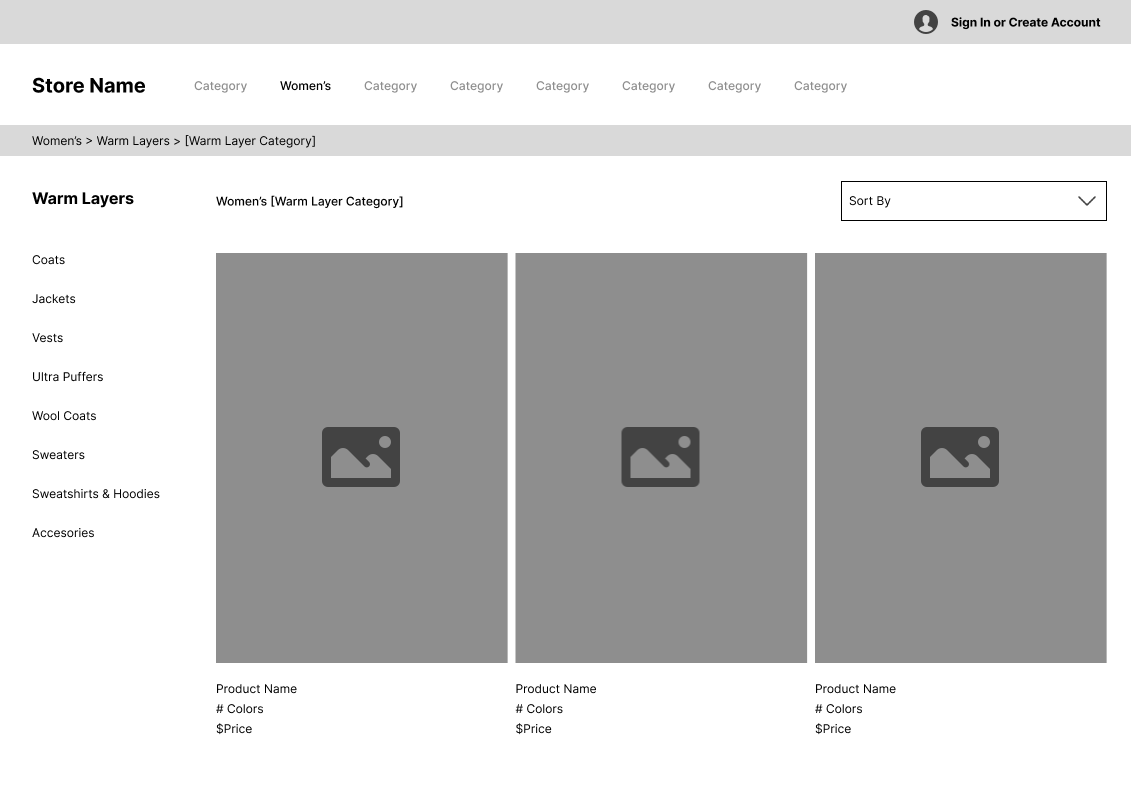Select Vests in the sidebar
Image resolution: width=1131 pixels, height=804 pixels.
pyautogui.click(x=48, y=337)
